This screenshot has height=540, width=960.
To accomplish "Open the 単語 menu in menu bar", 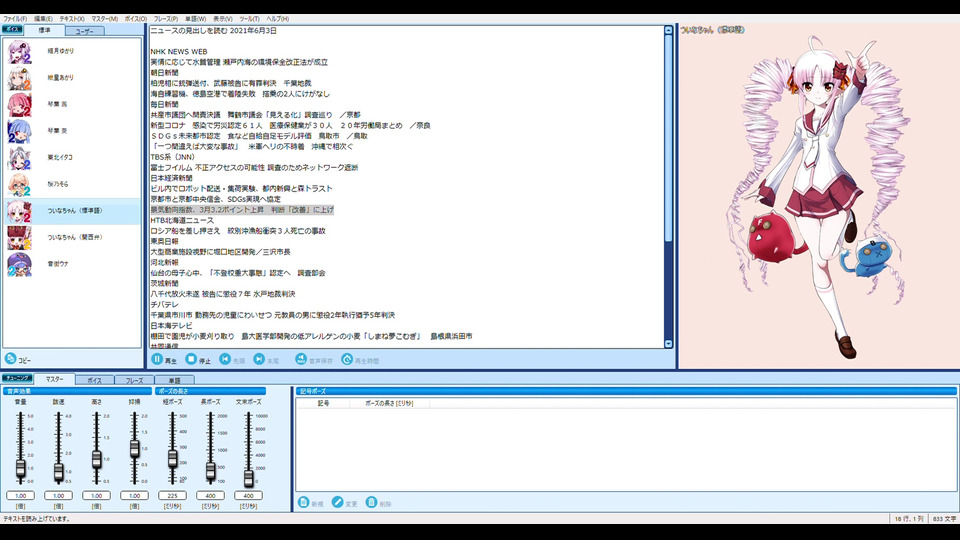I will (x=195, y=19).
